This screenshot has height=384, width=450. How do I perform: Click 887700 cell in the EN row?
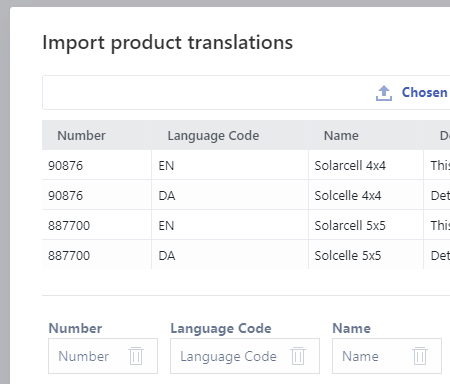97,225
